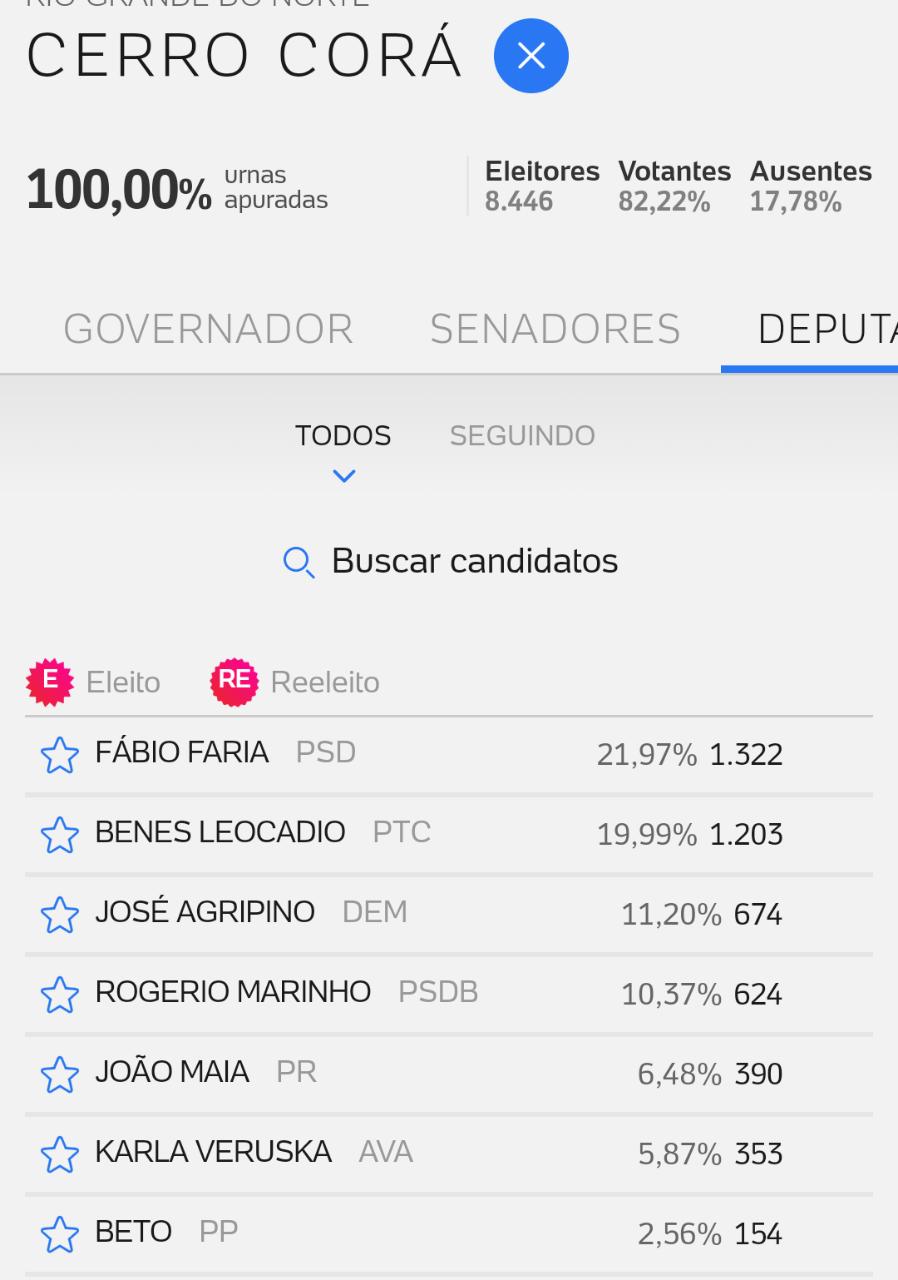The image size is (898, 1280).
Task: Star candidate José Agripino
Action: [59, 915]
